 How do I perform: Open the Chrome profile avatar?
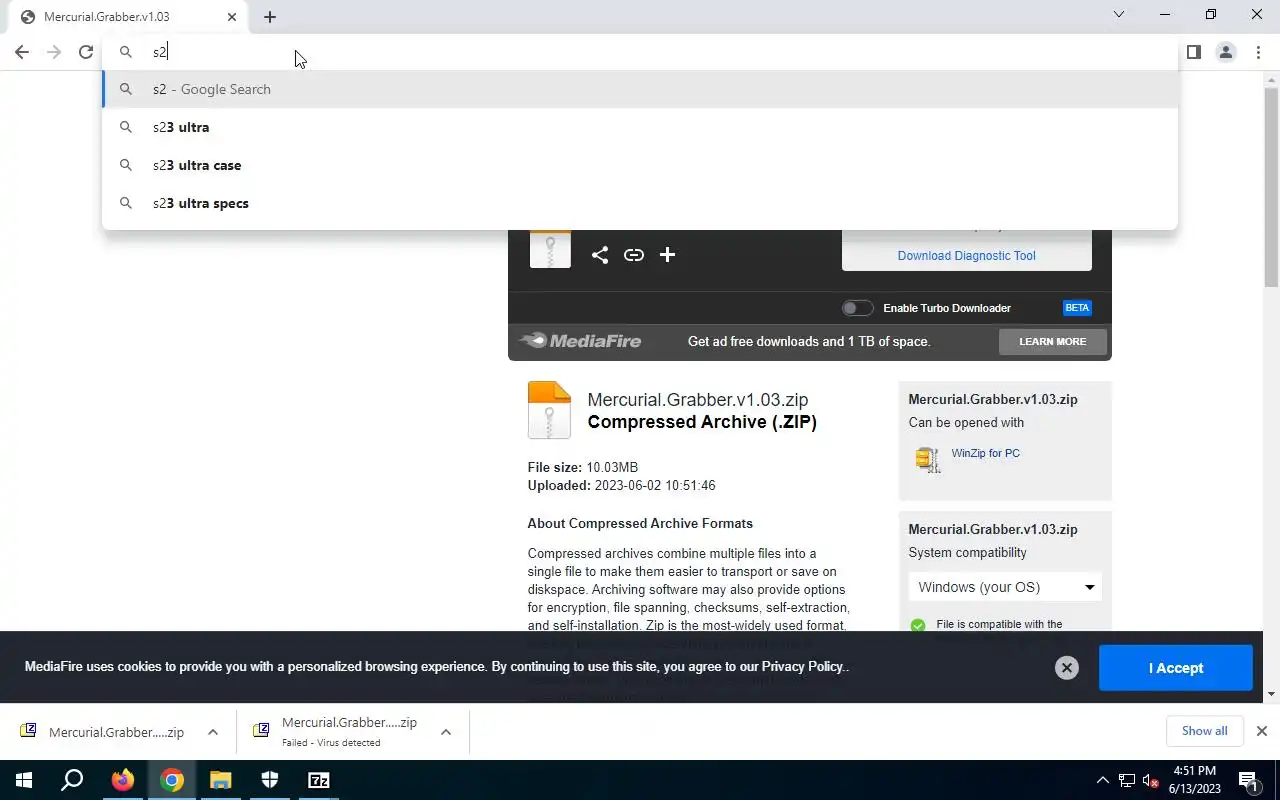[x=1225, y=52]
